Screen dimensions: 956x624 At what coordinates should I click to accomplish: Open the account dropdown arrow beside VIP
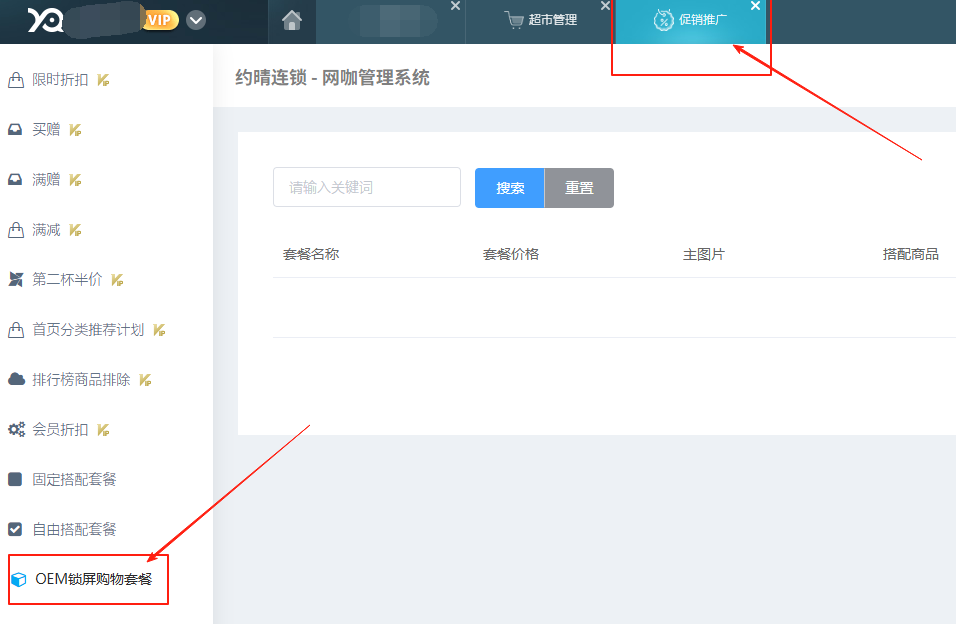pos(196,21)
